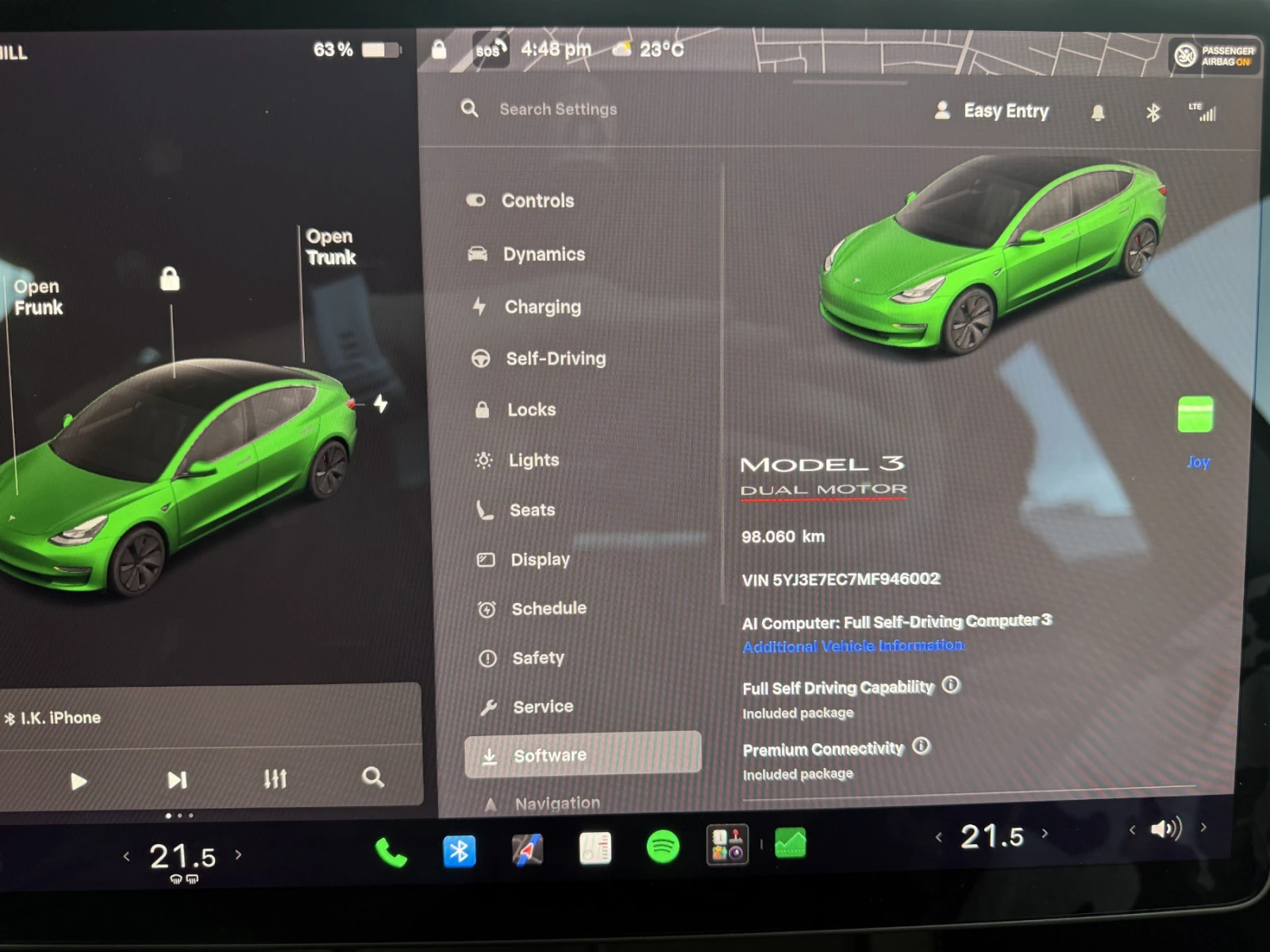The height and width of the screenshot is (952, 1270).
Task: Tap the media search magnifier icon
Action: point(373,777)
